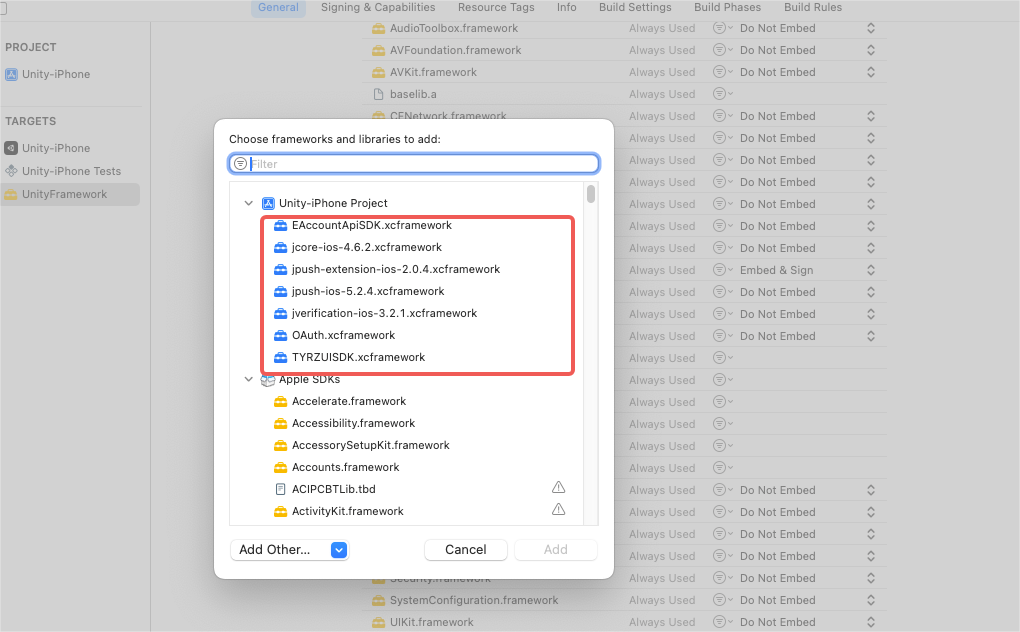The height and width of the screenshot is (632, 1020).
Task: Click the Add button
Action: pyautogui.click(x=556, y=550)
